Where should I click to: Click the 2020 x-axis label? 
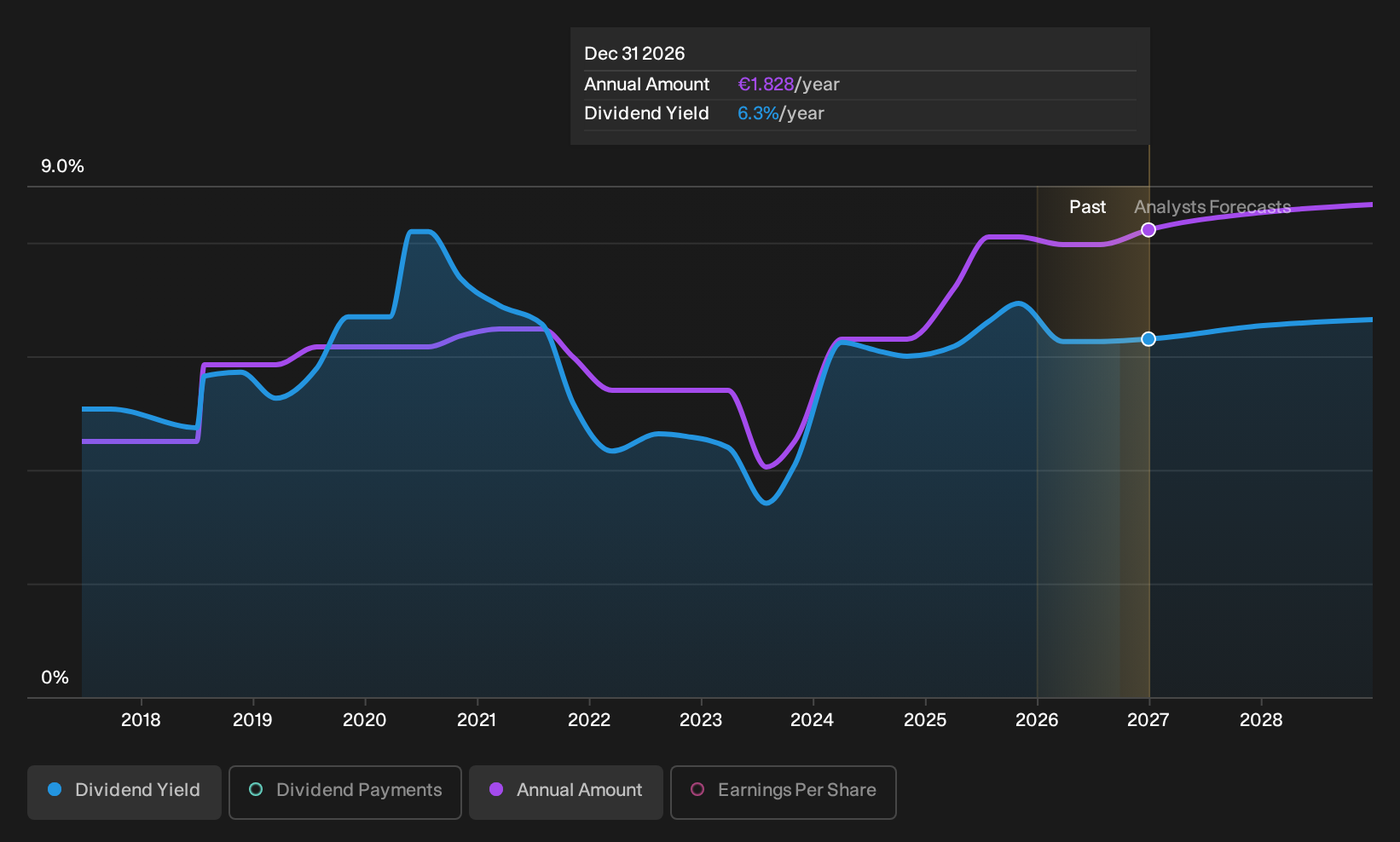tap(364, 720)
